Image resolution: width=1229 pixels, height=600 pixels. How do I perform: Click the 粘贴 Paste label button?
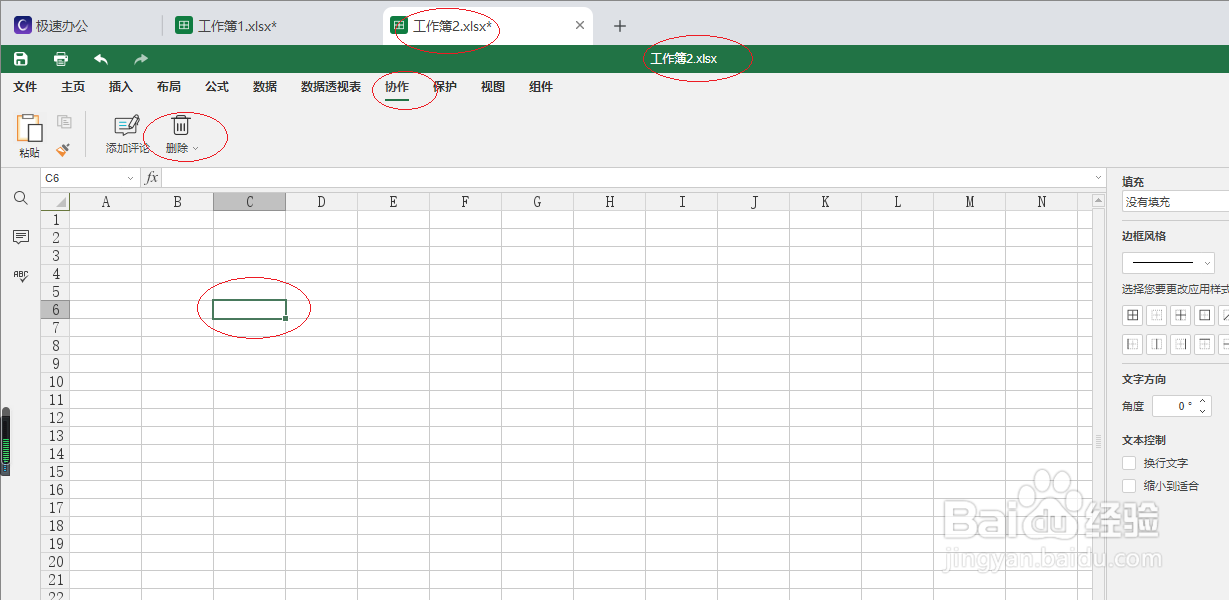[x=30, y=153]
